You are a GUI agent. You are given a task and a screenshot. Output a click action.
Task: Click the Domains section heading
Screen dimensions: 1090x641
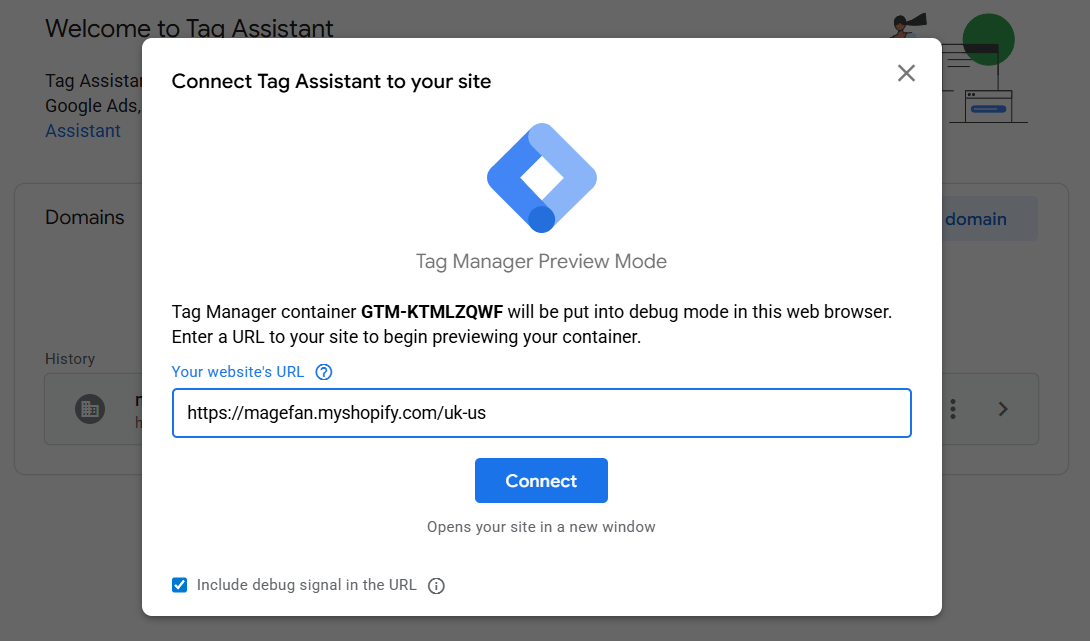coord(85,218)
